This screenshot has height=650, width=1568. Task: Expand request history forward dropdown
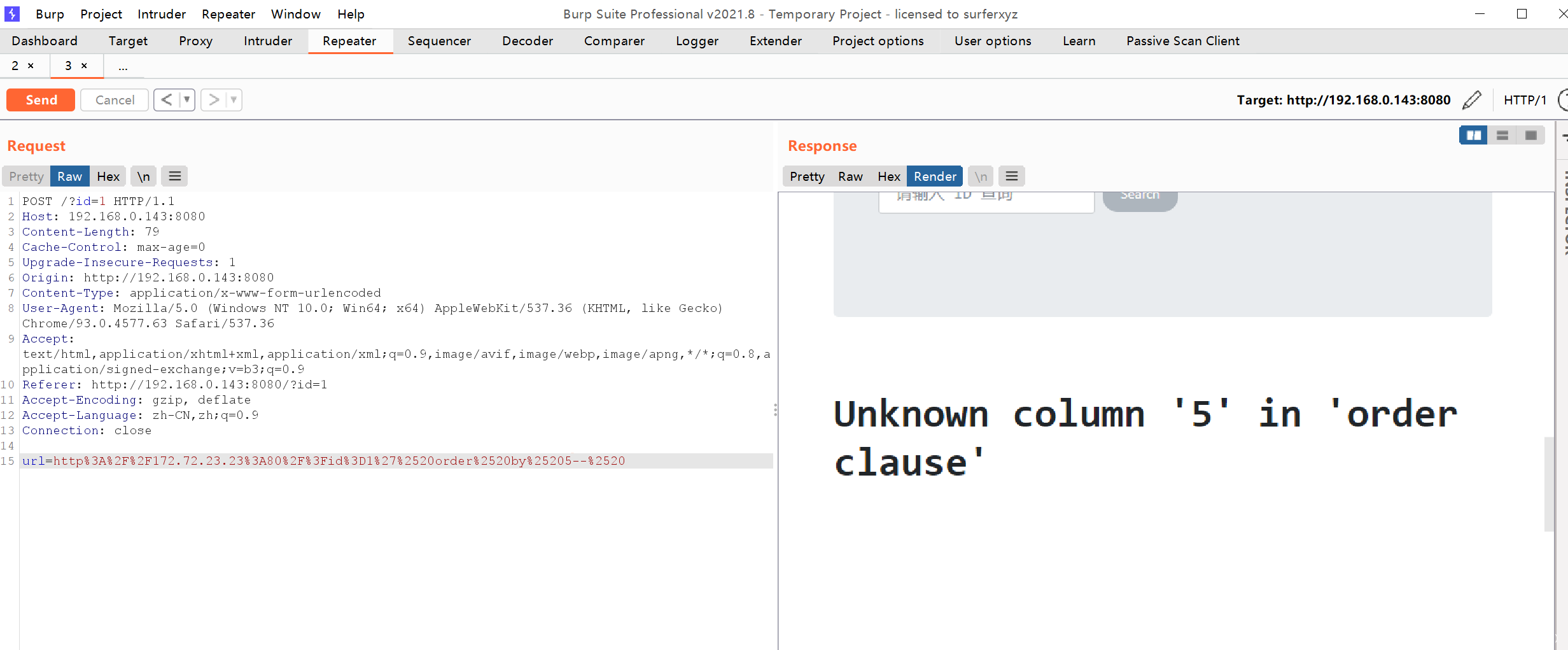[234, 100]
